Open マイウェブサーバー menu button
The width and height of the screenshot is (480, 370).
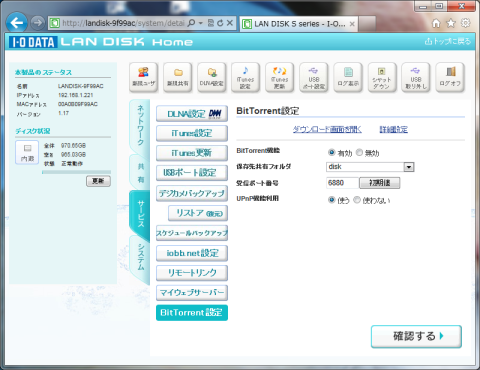192,293
